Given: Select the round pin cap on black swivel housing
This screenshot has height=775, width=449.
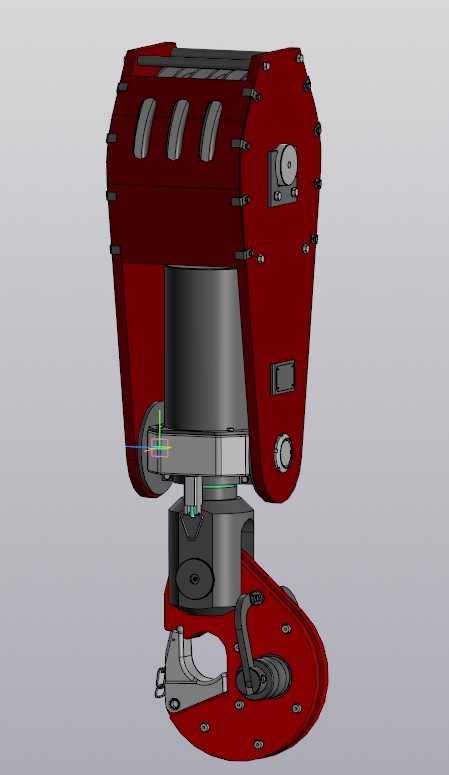Looking at the screenshot, I should tap(195, 578).
